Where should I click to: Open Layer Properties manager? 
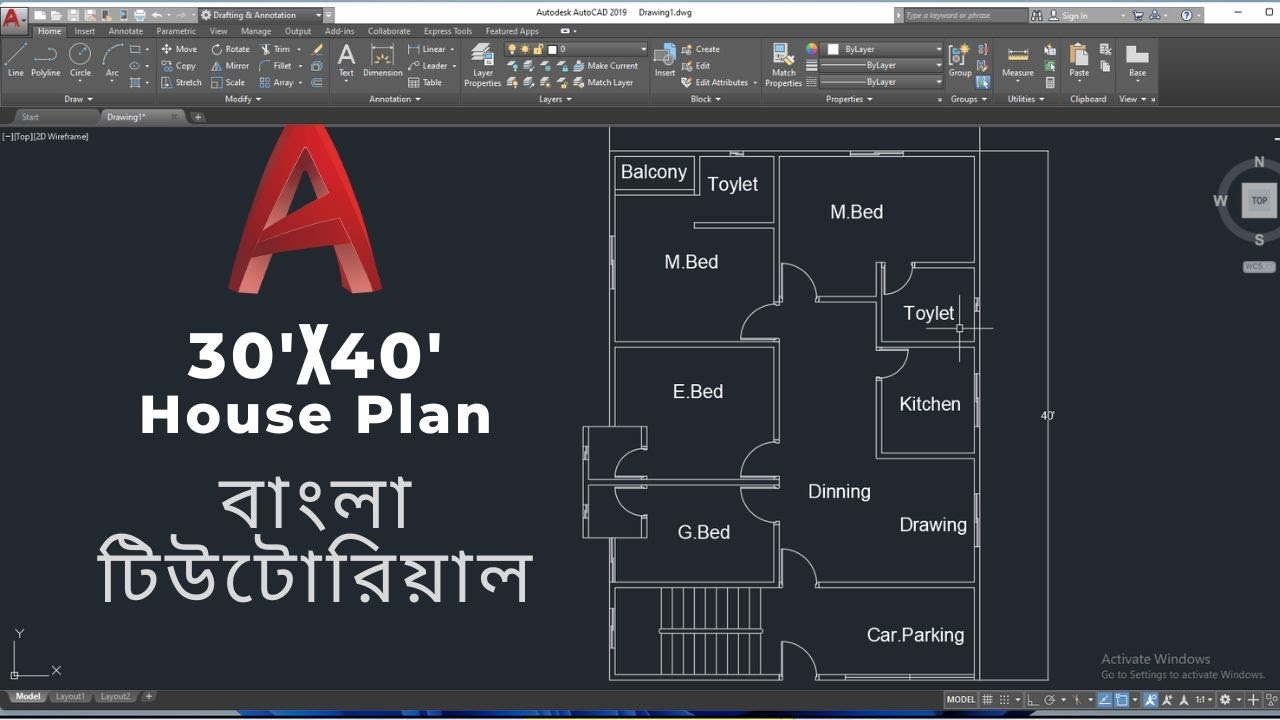(483, 65)
